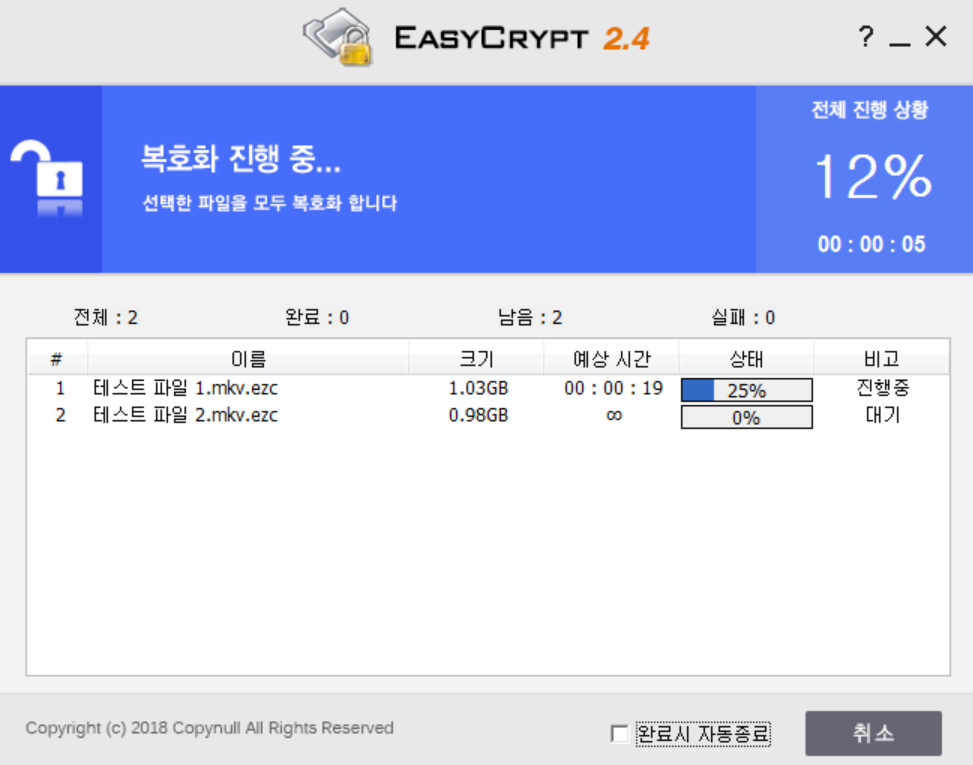Click the 남음 : 2 counter

(530, 318)
